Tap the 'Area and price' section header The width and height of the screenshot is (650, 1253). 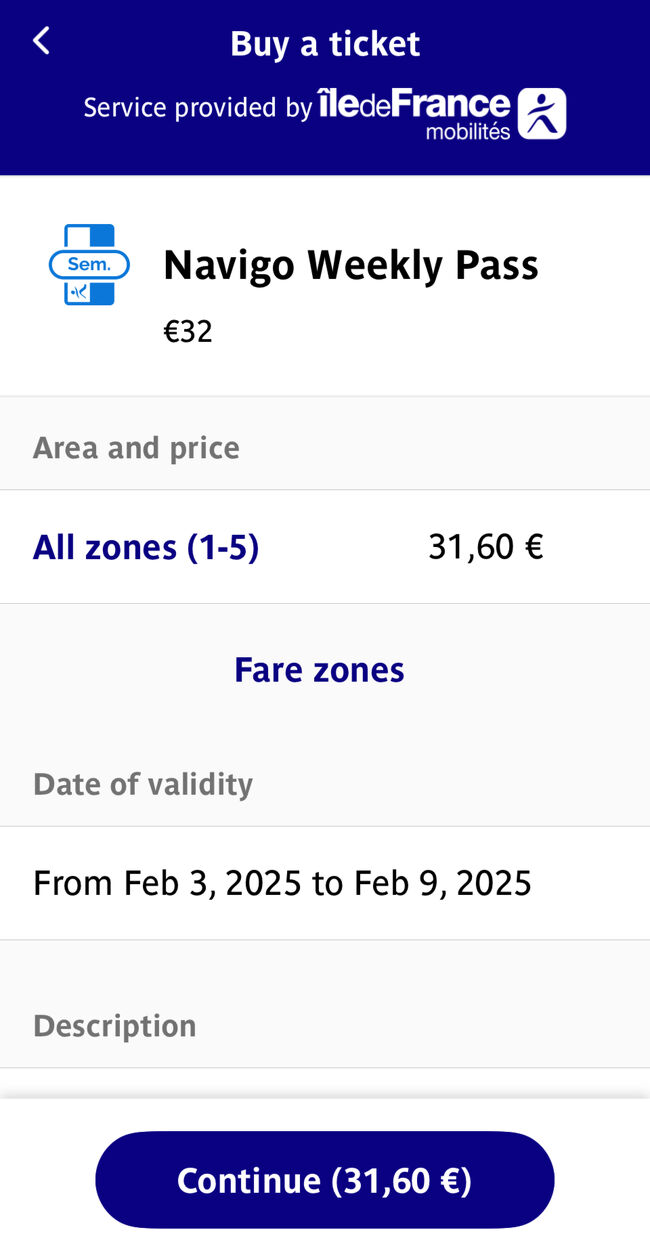[x=136, y=447]
